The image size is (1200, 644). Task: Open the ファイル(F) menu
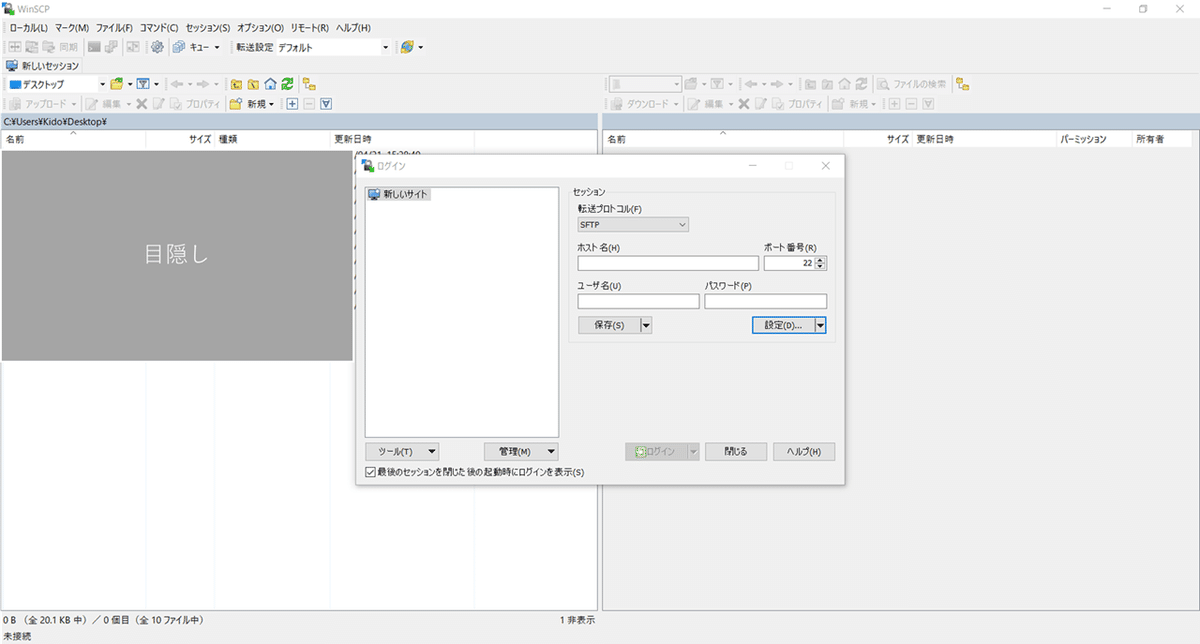click(x=114, y=28)
